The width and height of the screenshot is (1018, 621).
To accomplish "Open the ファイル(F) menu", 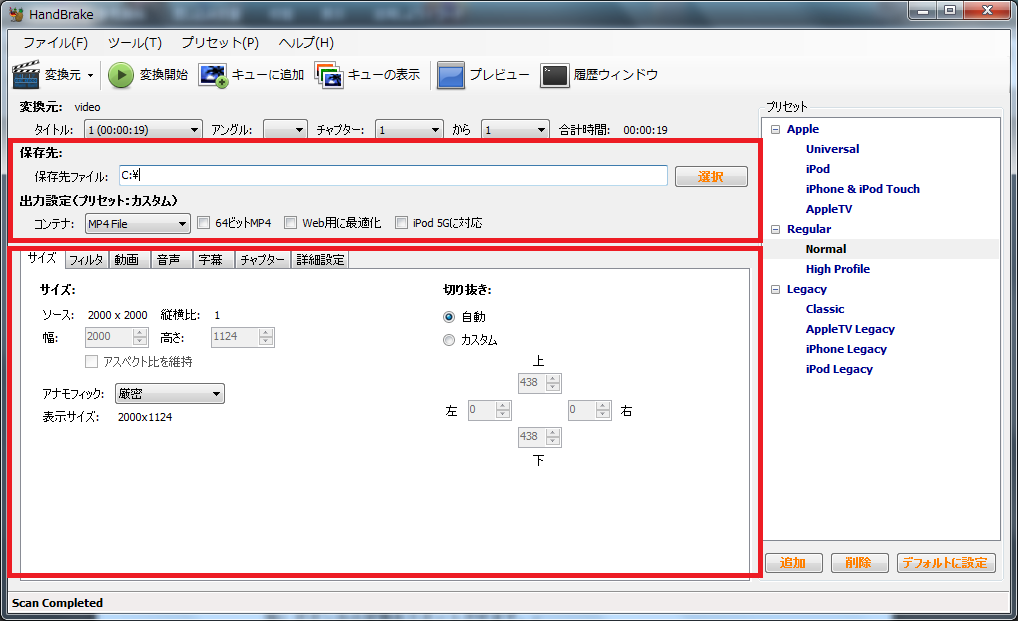I will pyautogui.click(x=55, y=43).
